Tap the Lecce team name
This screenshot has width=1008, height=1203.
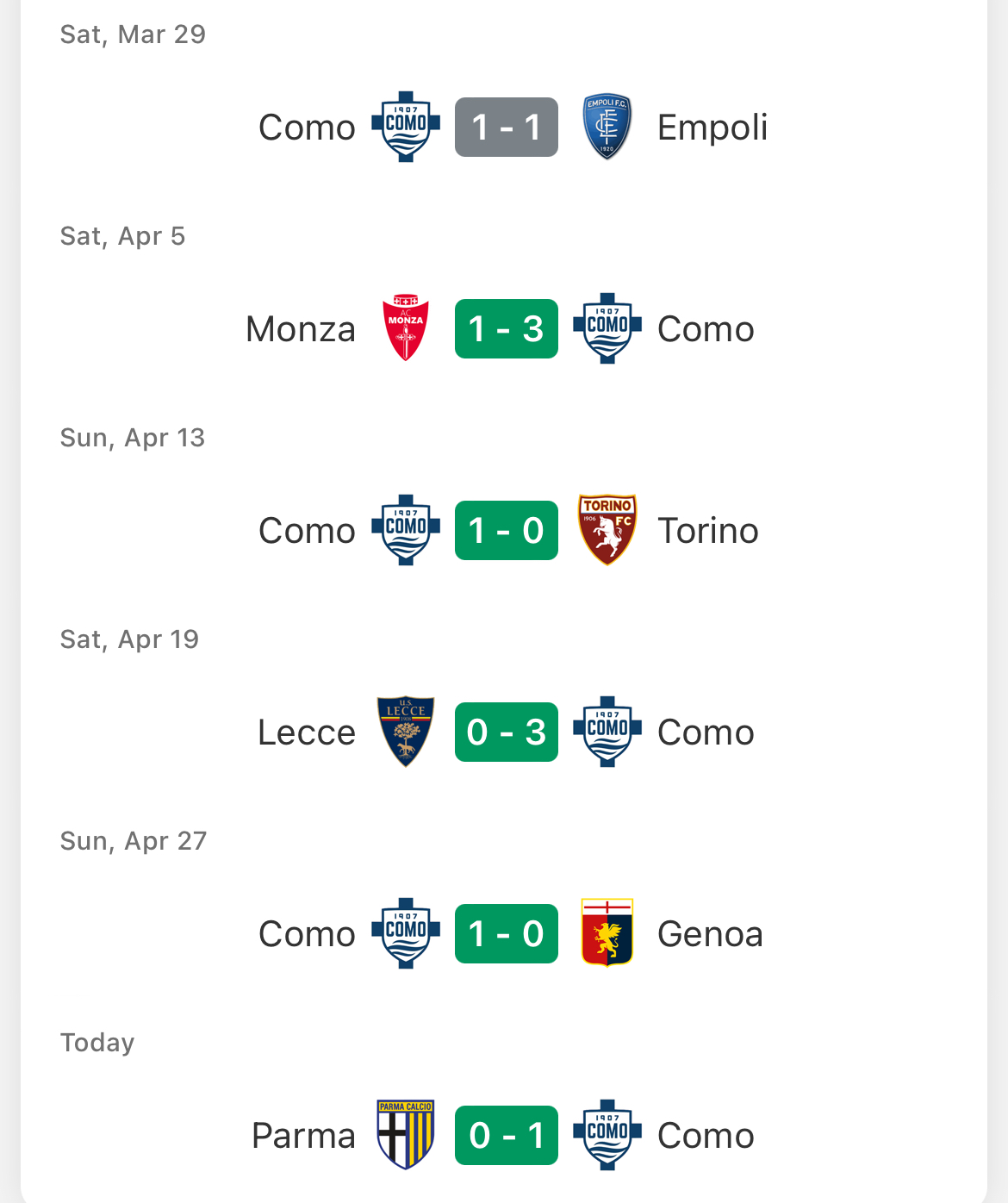point(306,732)
